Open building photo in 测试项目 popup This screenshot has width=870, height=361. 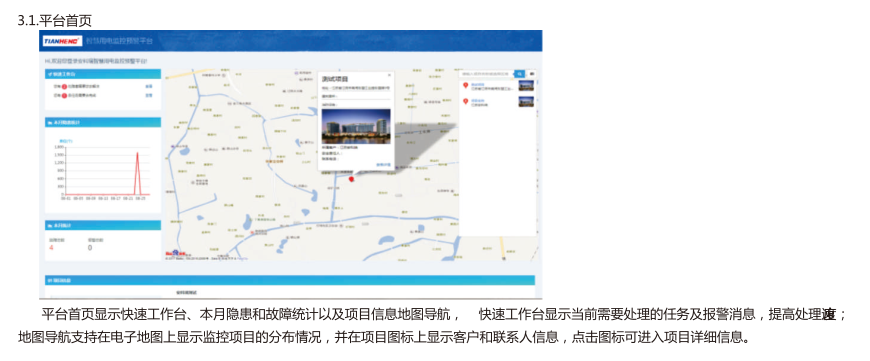point(356,126)
